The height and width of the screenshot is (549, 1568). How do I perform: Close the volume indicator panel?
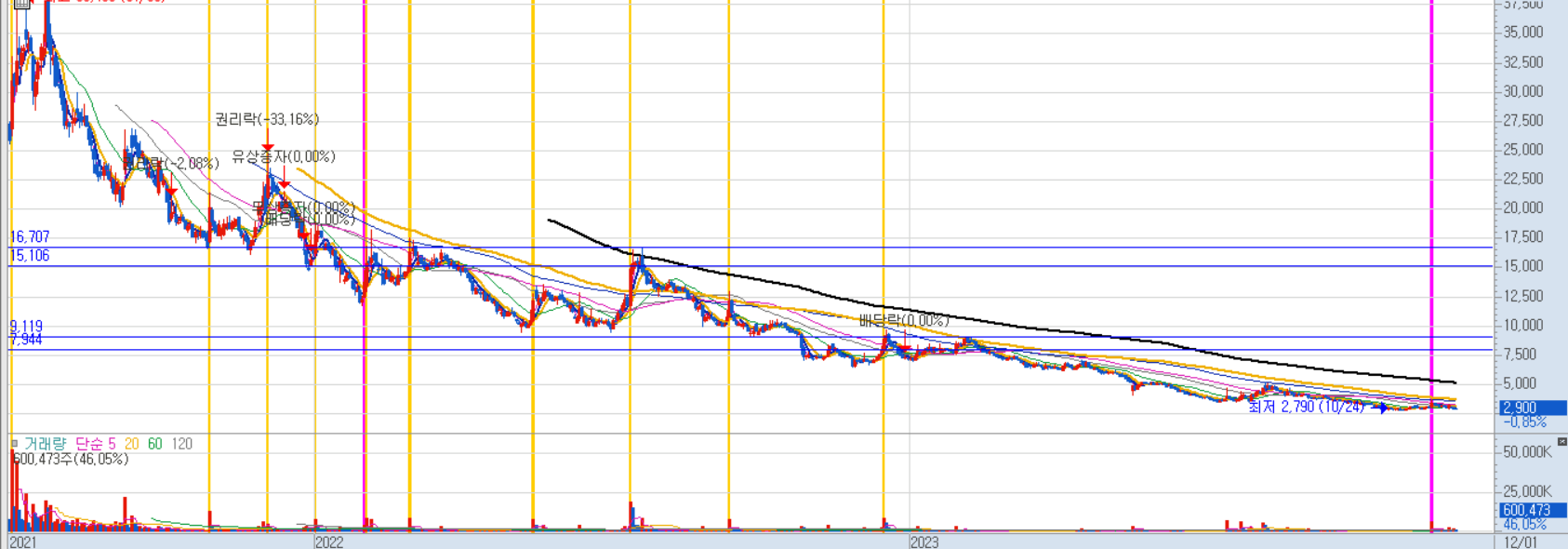[1561, 441]
